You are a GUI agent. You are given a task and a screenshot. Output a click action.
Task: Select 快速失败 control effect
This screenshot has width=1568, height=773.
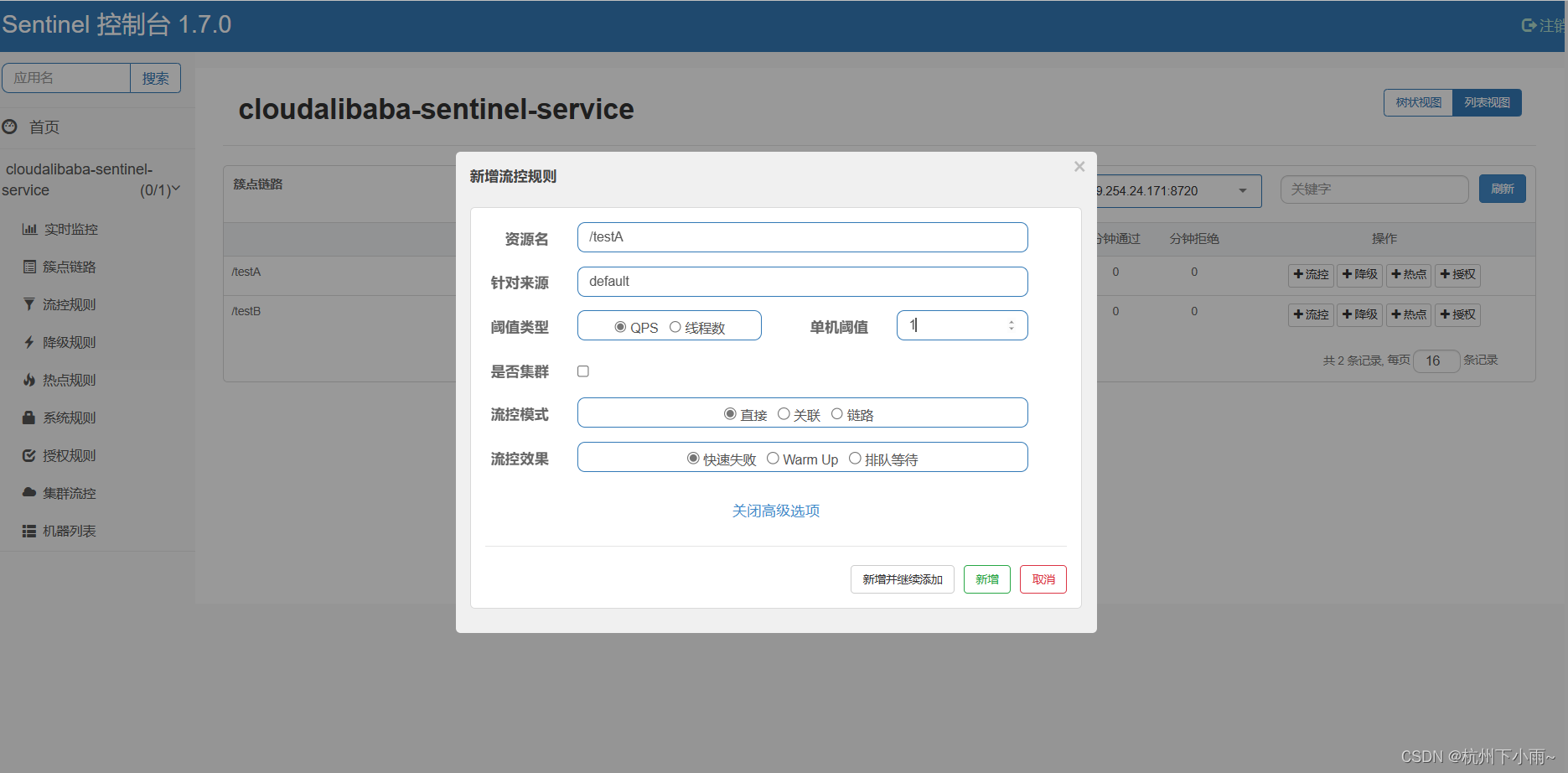click(693, 459)
